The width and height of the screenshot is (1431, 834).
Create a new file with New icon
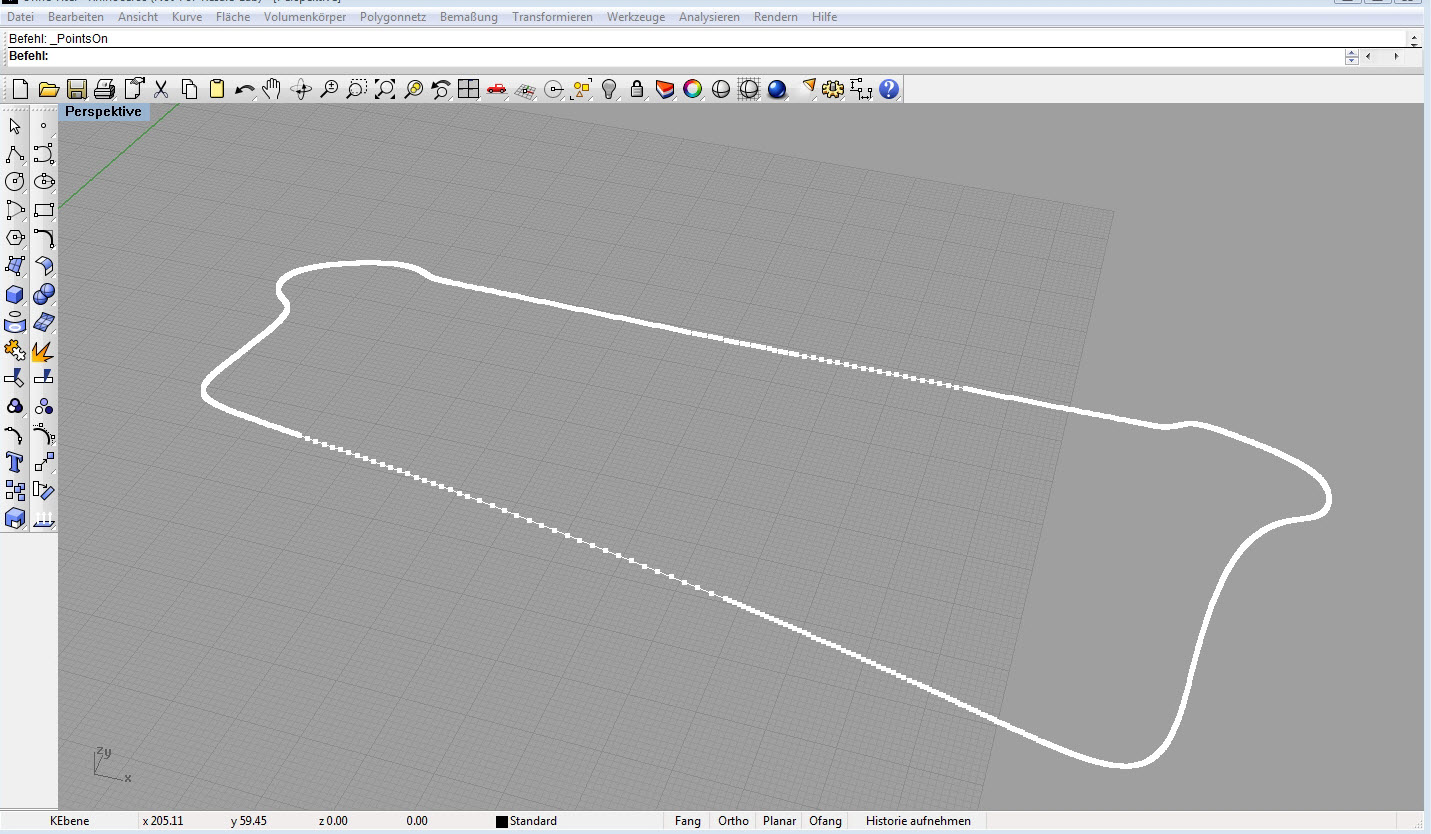(19, 89)
